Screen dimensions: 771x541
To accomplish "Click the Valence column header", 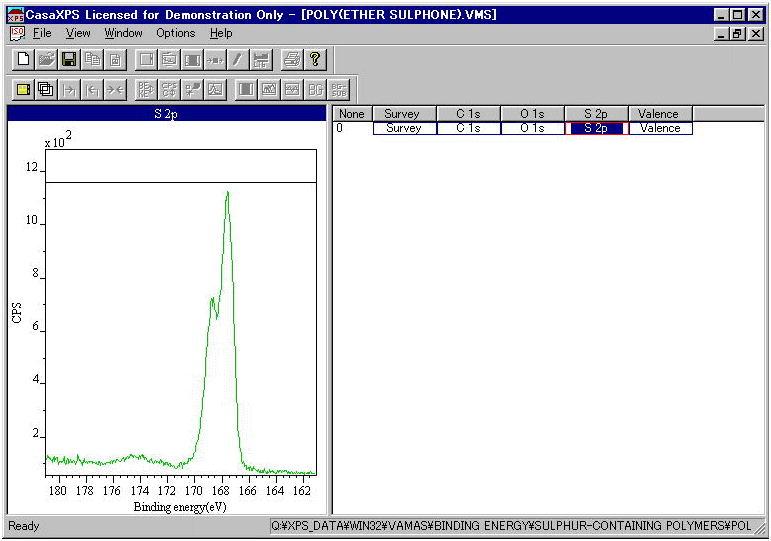I will [x=660, y=114].
